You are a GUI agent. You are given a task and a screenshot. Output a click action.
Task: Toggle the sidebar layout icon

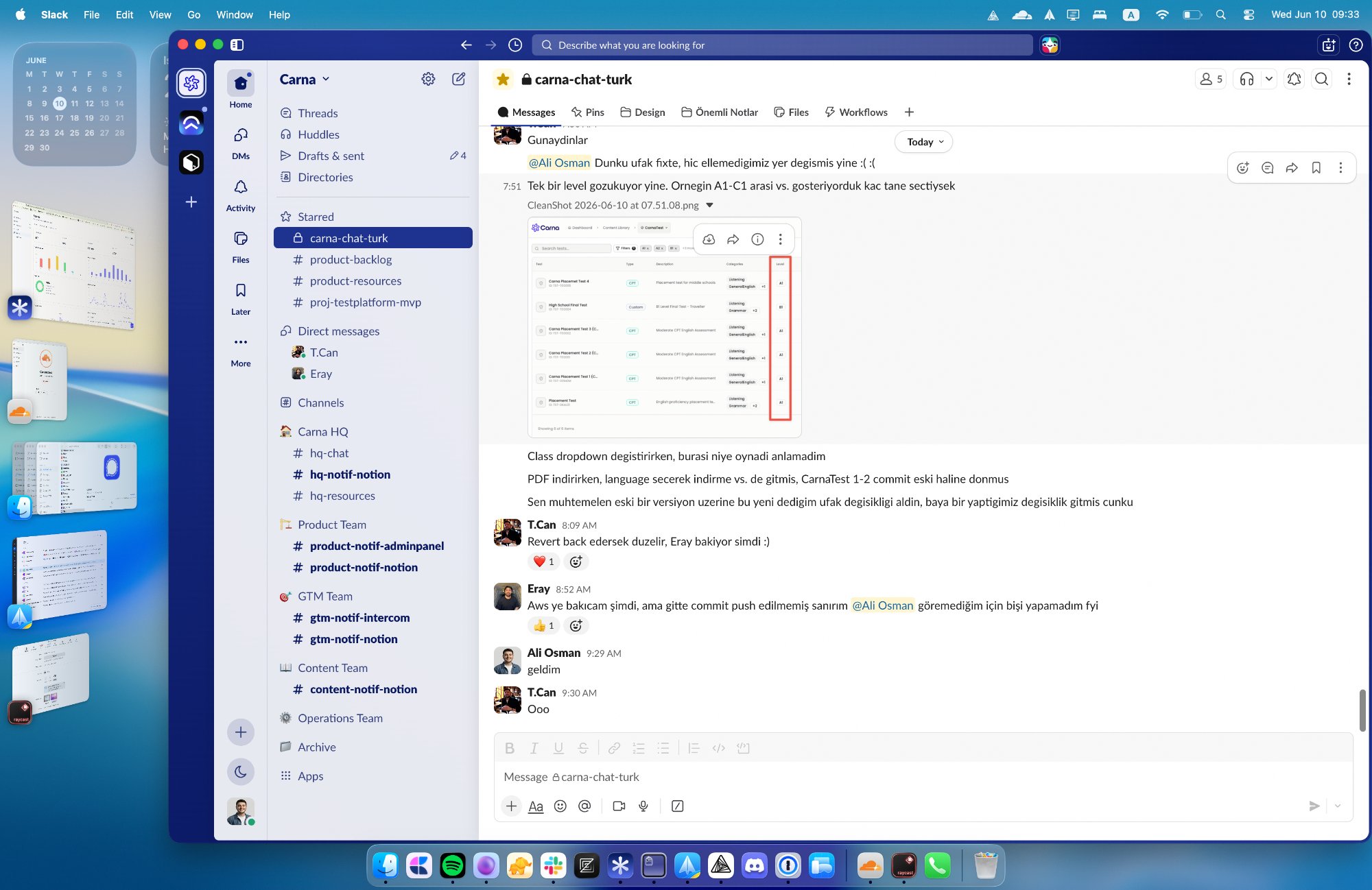tap(237, 45)
